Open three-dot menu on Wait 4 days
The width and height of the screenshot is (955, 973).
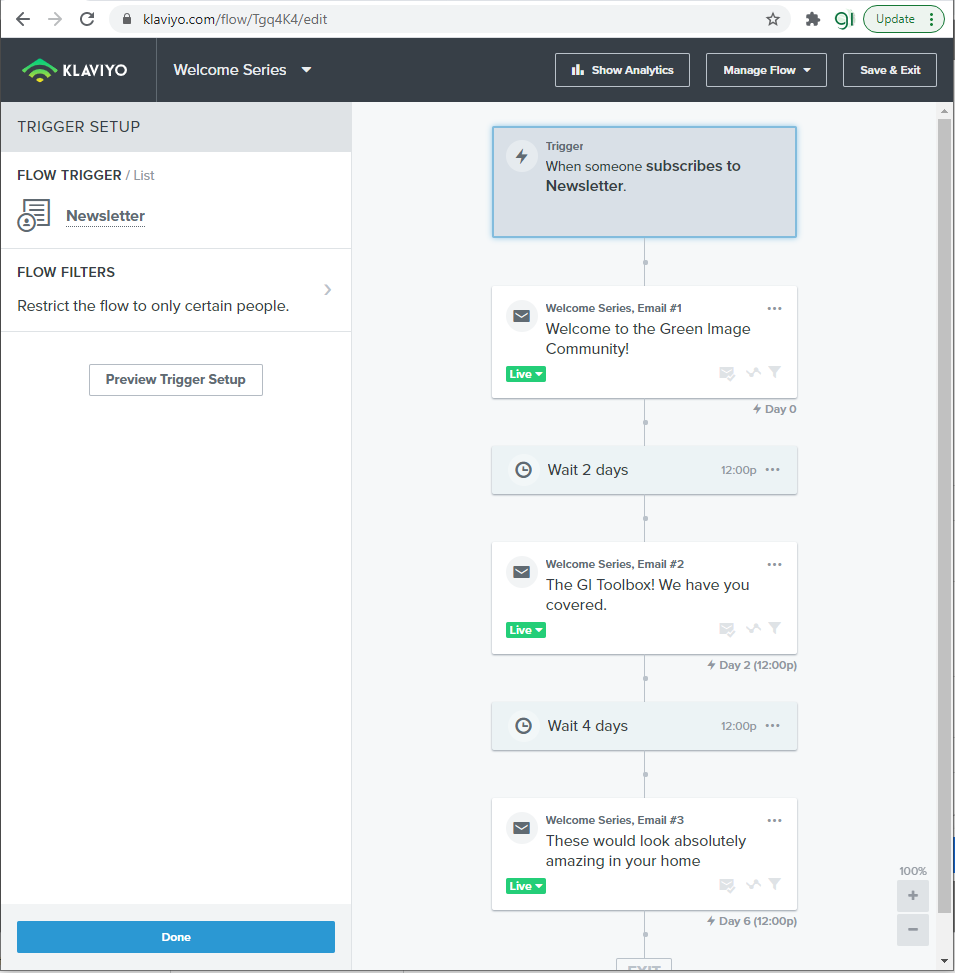tap(773, 726)
